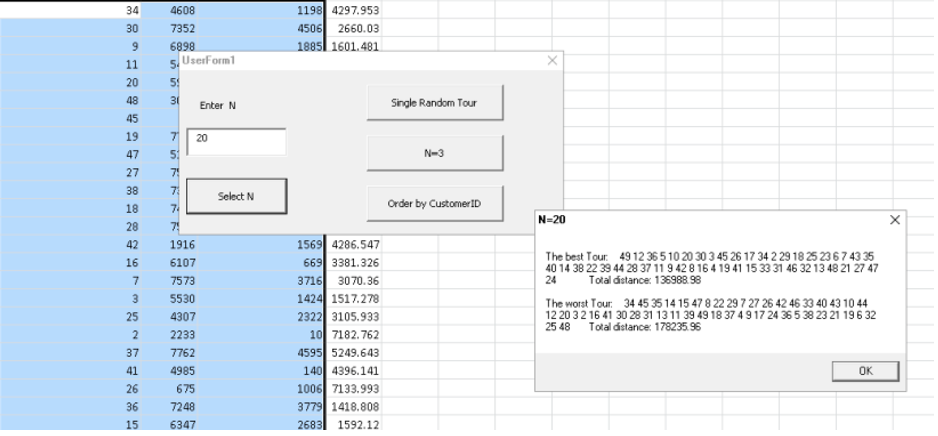Select the cell containing 2233
Image resolution: width=938 pixels, height=436 pixels.
click(170, 334)
